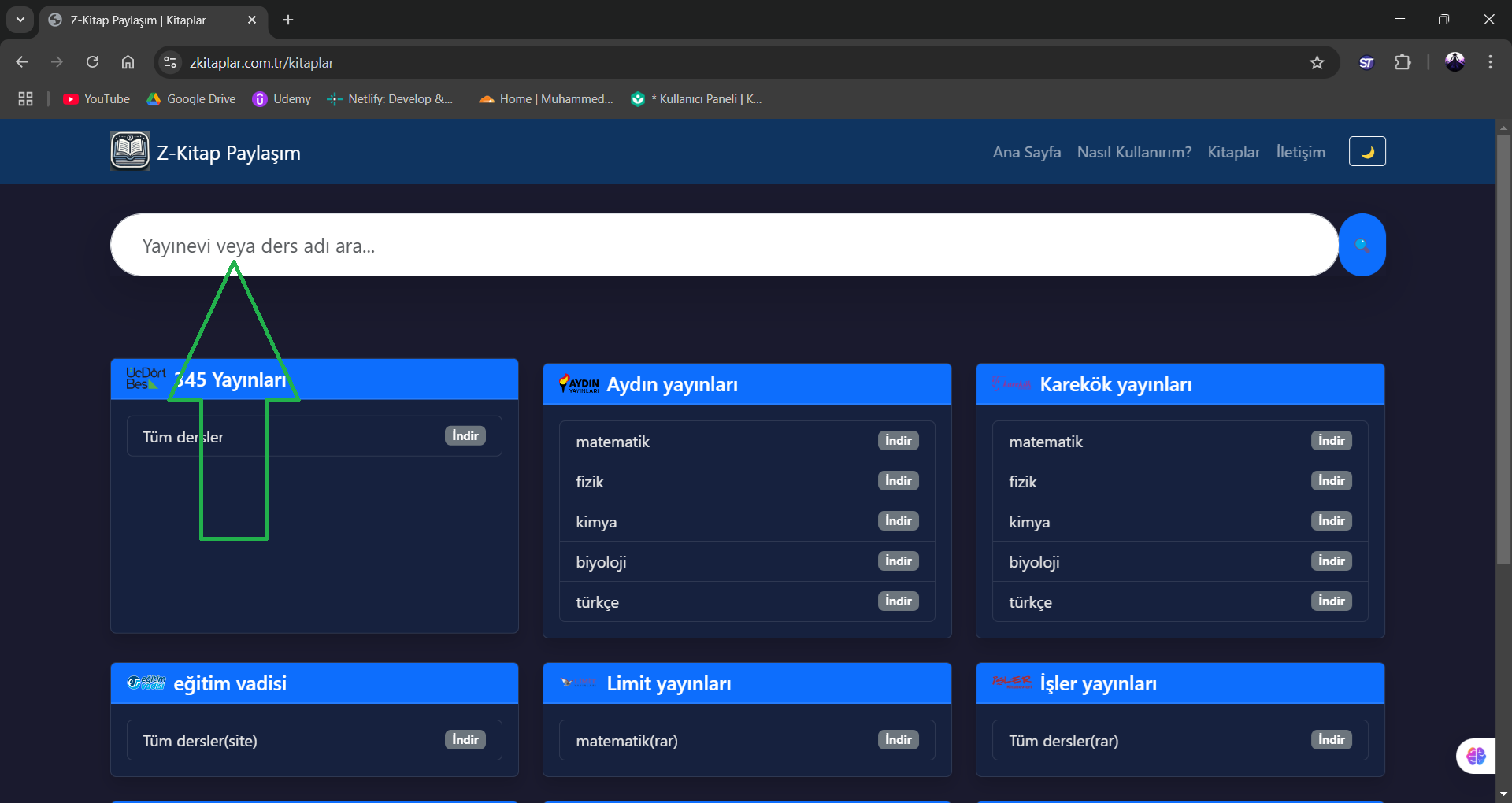Click the blue search magnifier button
The image size is (1512, 803).
tap(1362, 245)
